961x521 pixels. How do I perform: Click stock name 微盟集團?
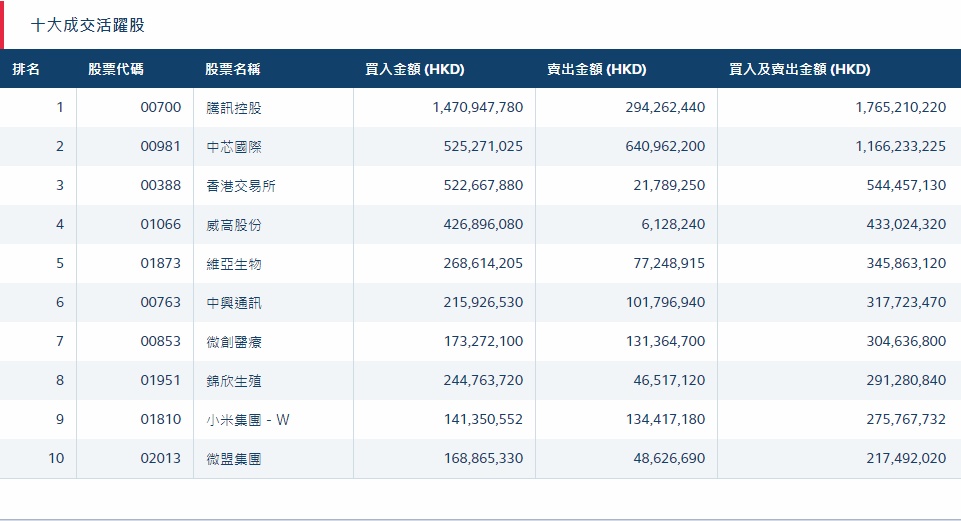(x=234, y=459)
